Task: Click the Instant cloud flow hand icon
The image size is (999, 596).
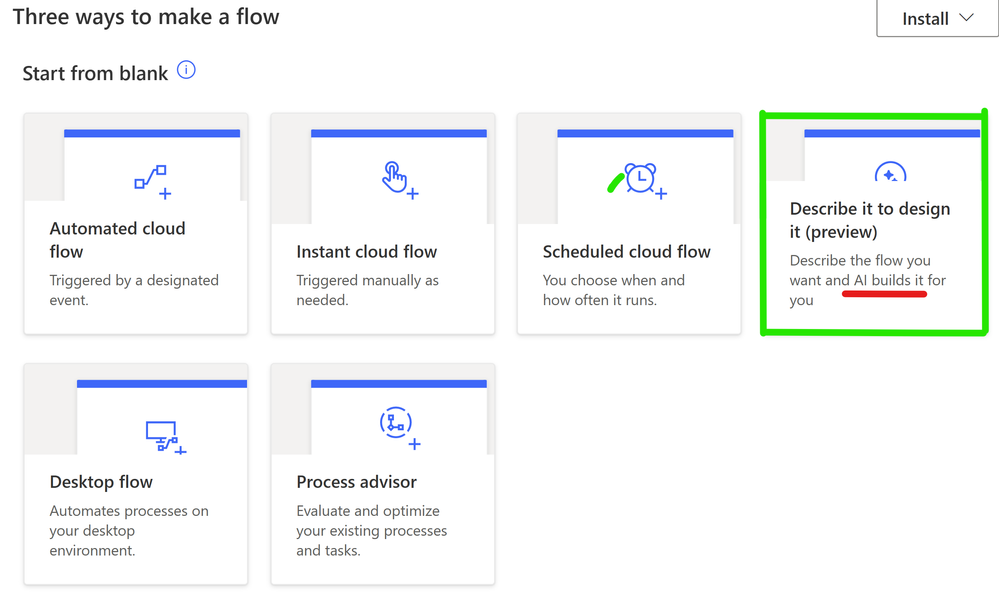Action: [x=399, y=180]
